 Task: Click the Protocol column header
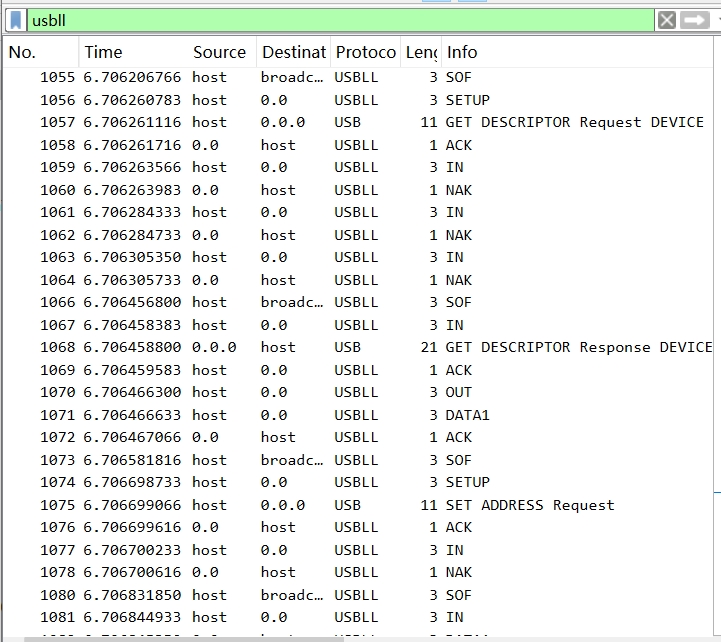pos(365,52)
